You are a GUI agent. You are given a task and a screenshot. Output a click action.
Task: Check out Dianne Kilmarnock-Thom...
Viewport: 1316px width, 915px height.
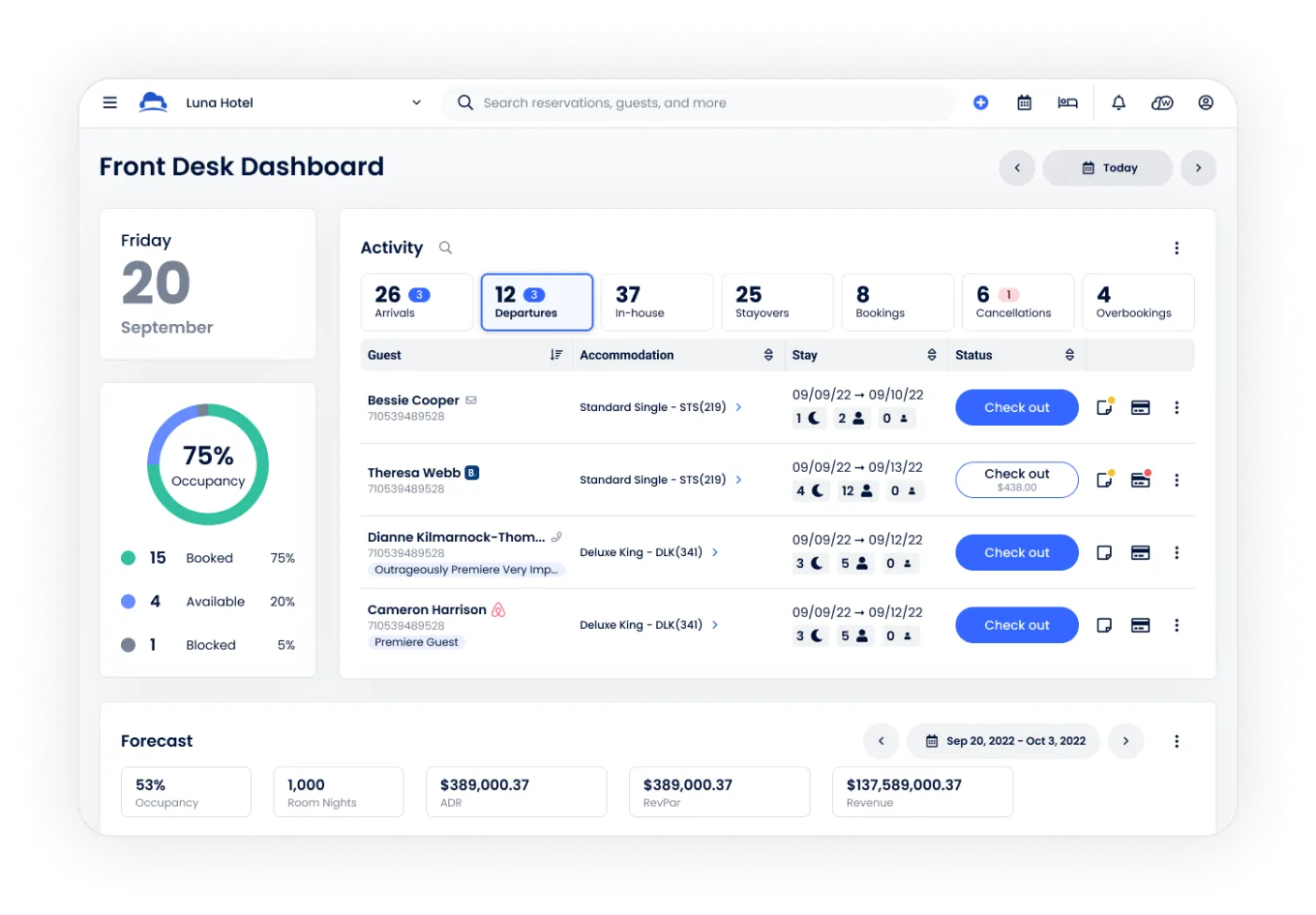coord(1016,552)
